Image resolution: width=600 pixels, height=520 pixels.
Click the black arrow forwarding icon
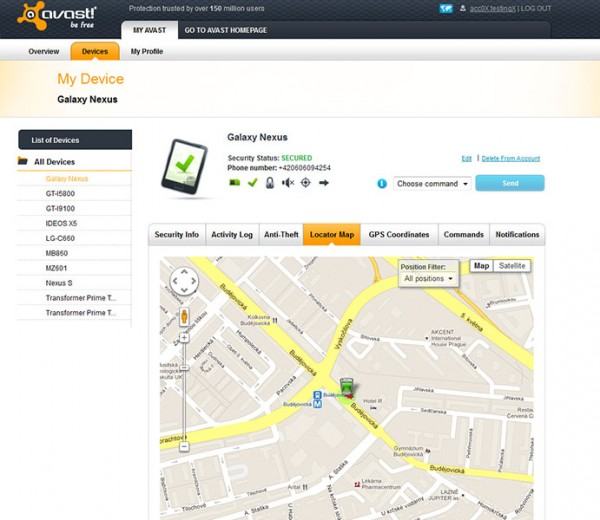coord(324,183)
